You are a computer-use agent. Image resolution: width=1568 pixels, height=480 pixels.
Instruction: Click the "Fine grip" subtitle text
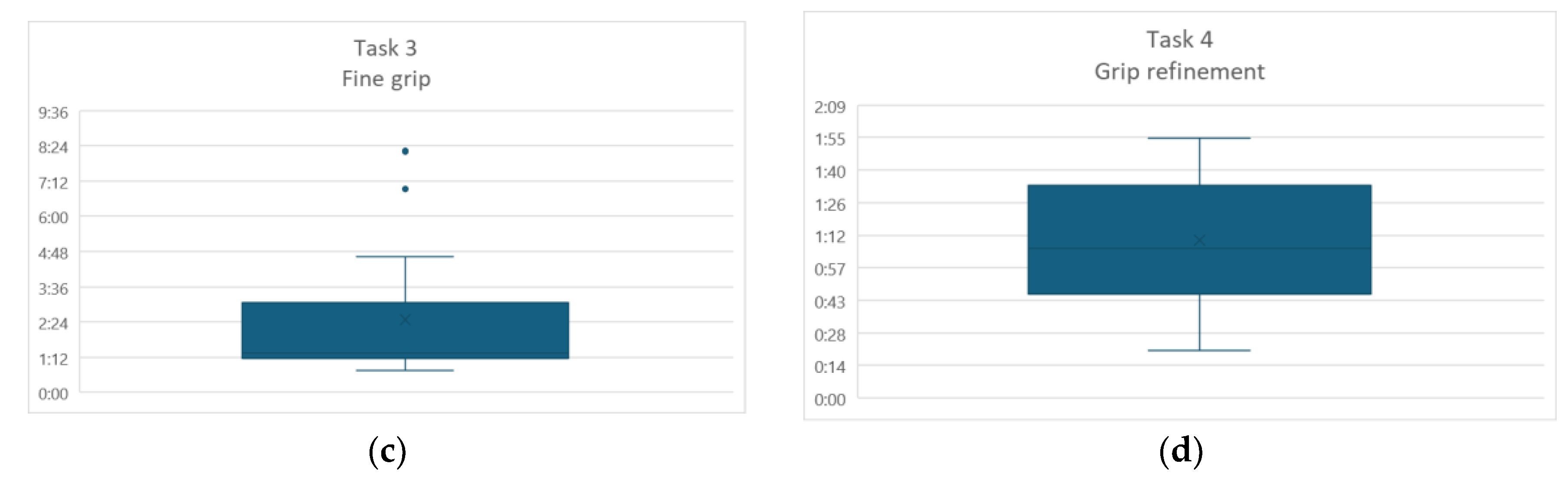[x=386, y=79]
